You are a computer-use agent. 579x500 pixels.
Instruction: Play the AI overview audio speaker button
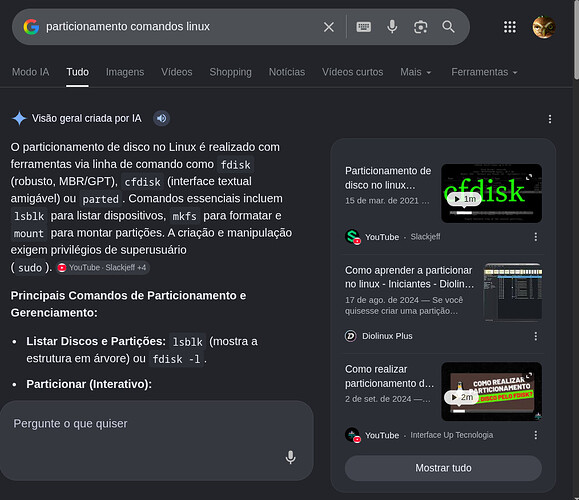(x=161, y=119)
